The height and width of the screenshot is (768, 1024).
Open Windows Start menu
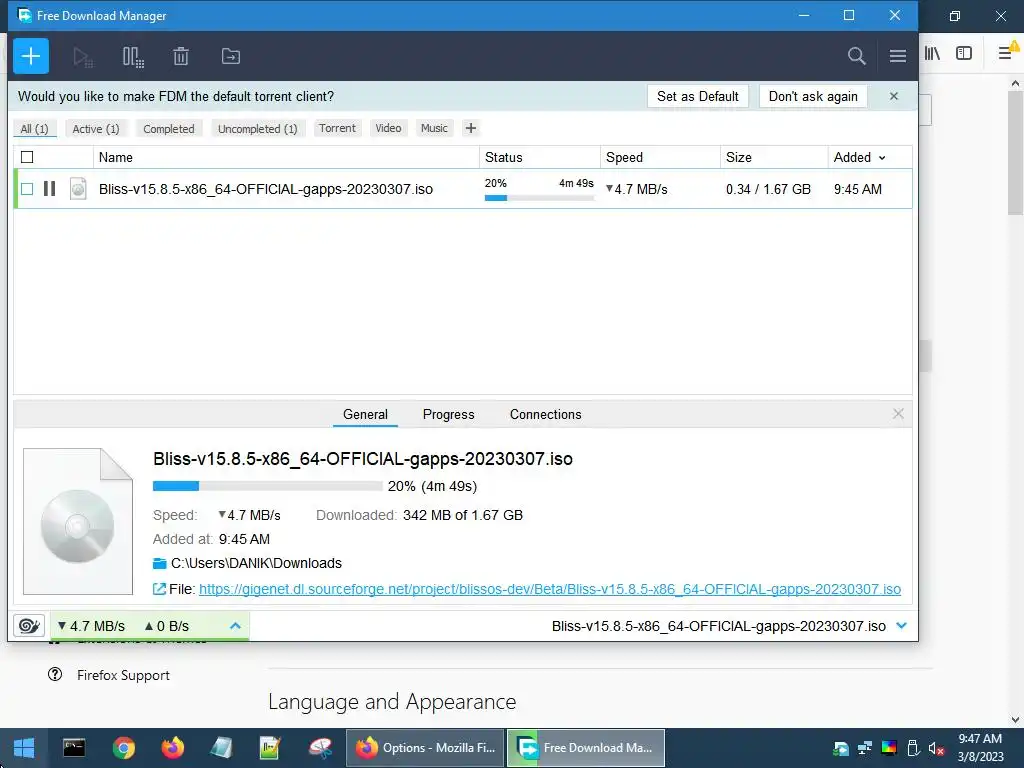click(24, 748)
